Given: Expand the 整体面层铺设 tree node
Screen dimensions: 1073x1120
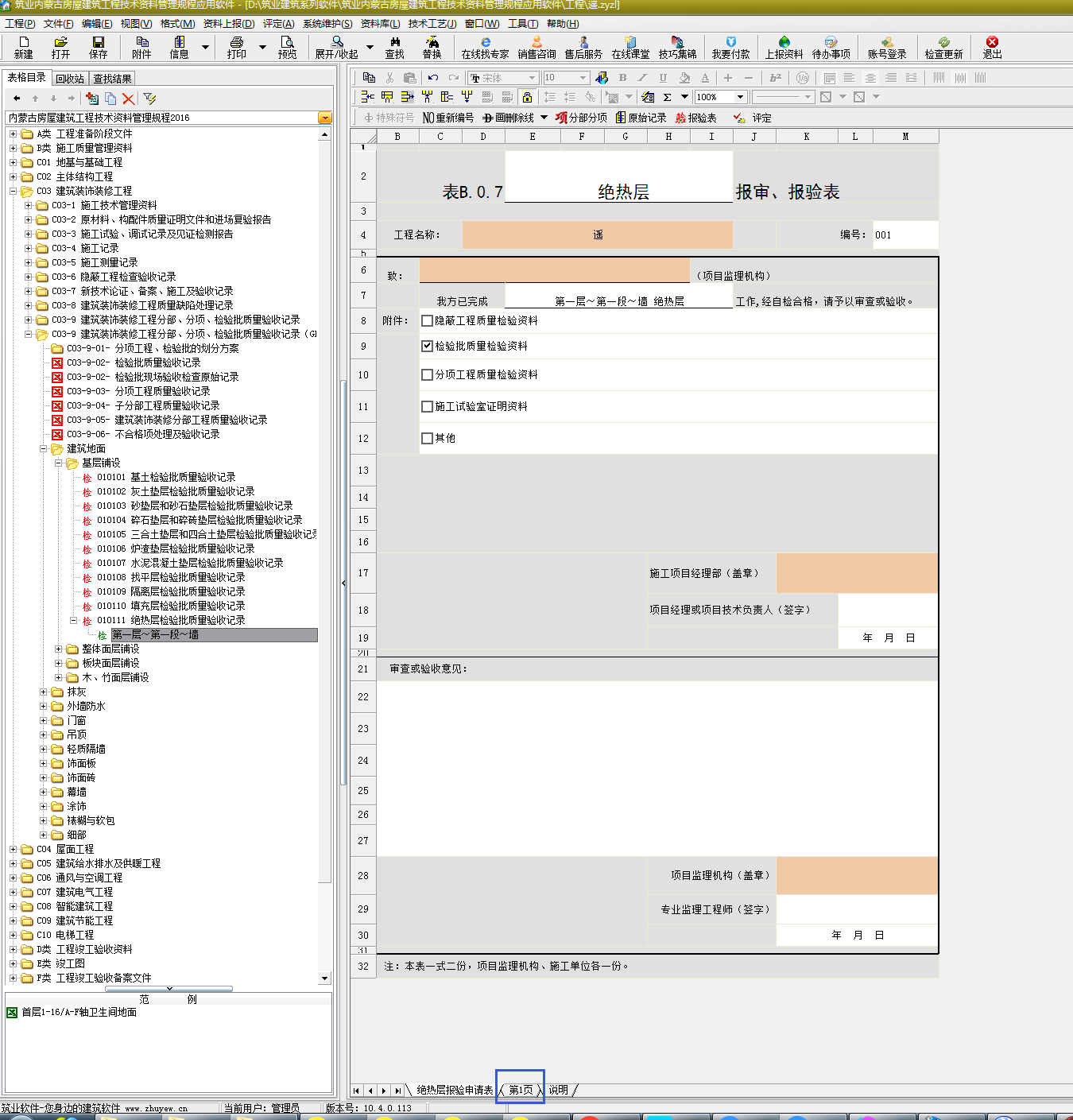Looking at the screenshot, I should pyautogui.click(x=58, y=649).
